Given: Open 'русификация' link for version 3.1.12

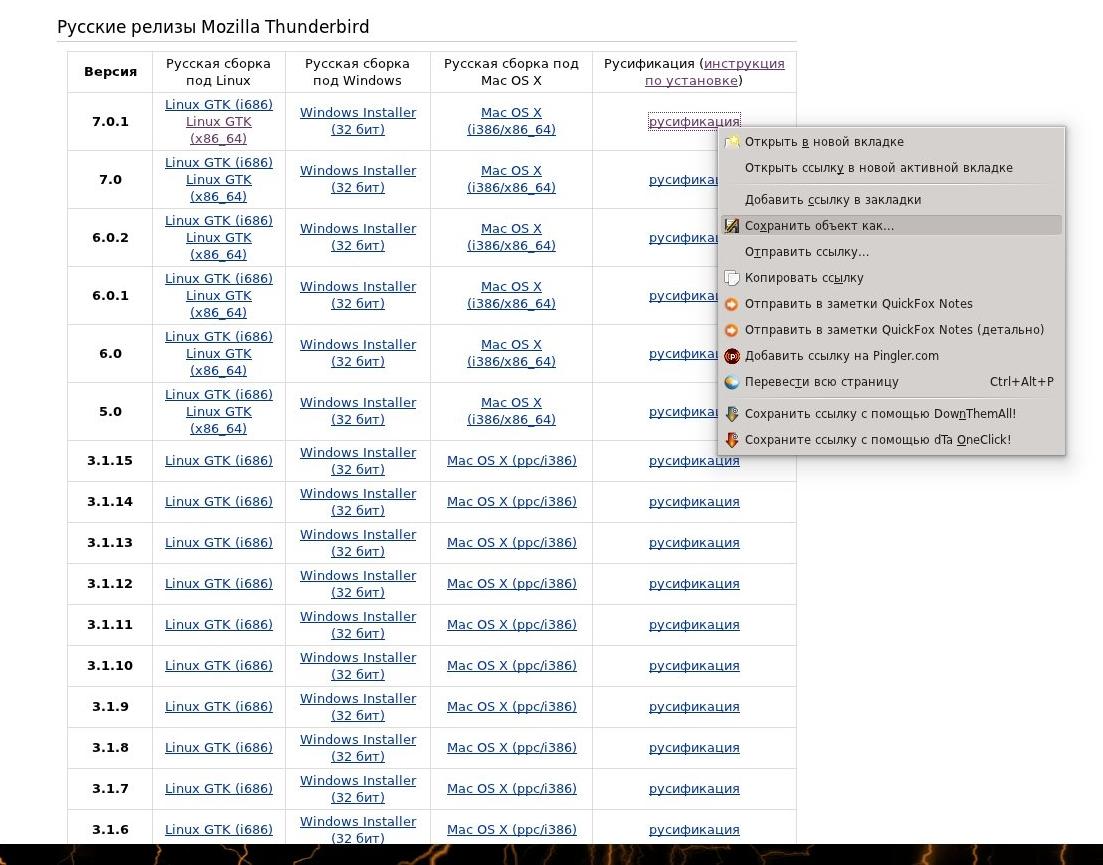Looking at the screenshot, I should tap(694, 584).
